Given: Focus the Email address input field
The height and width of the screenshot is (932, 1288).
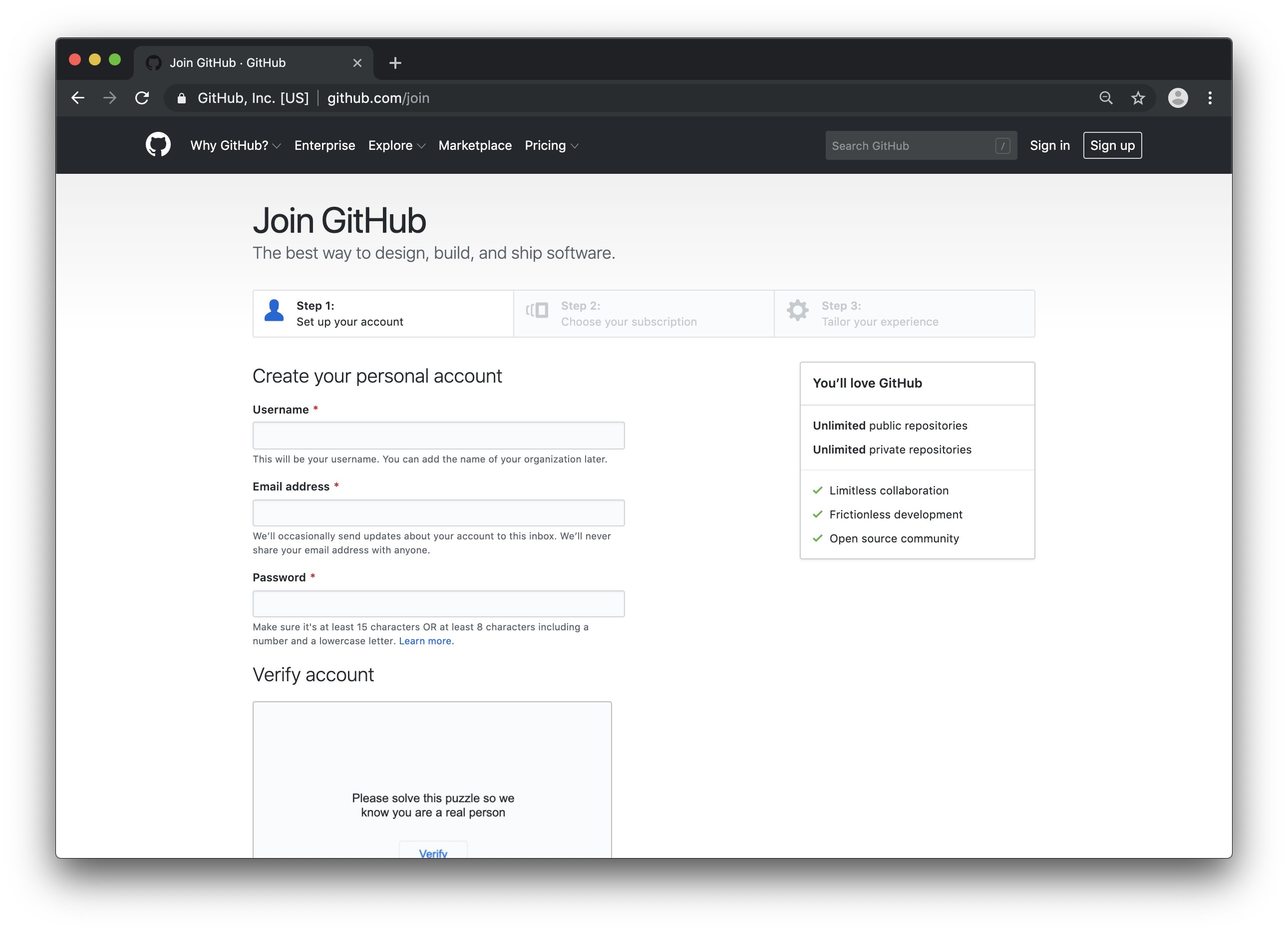Looking at the screenshot, I should tap(438, 512).
